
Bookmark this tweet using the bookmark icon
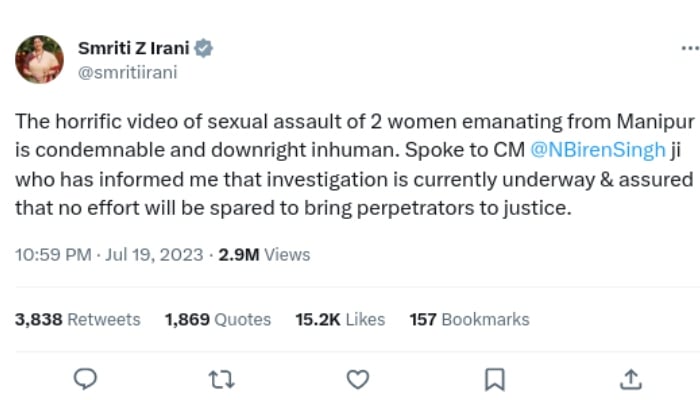pyautogui.click(x=494, y=378)
